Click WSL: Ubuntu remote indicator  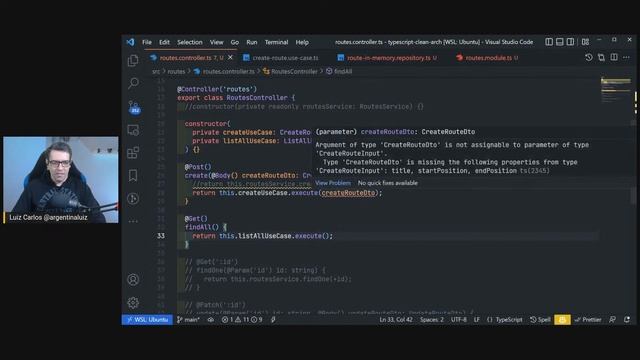point(147,320)
